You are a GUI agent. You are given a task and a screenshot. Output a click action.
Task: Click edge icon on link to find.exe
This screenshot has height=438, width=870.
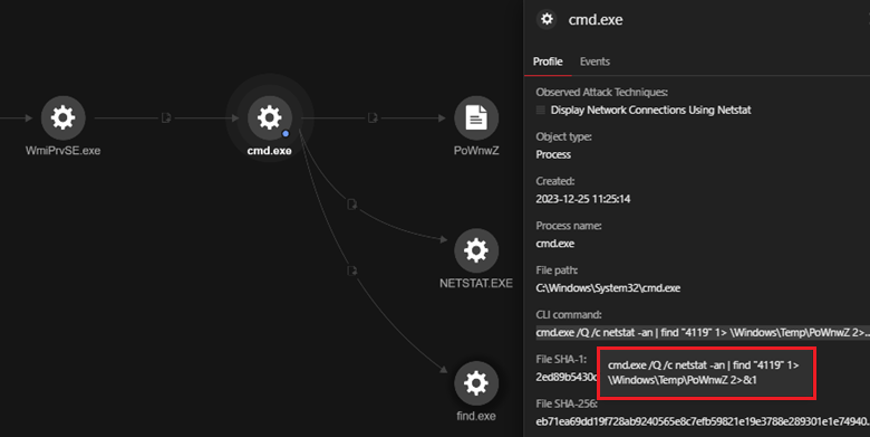pyautogui.click(x=352, y=270)
